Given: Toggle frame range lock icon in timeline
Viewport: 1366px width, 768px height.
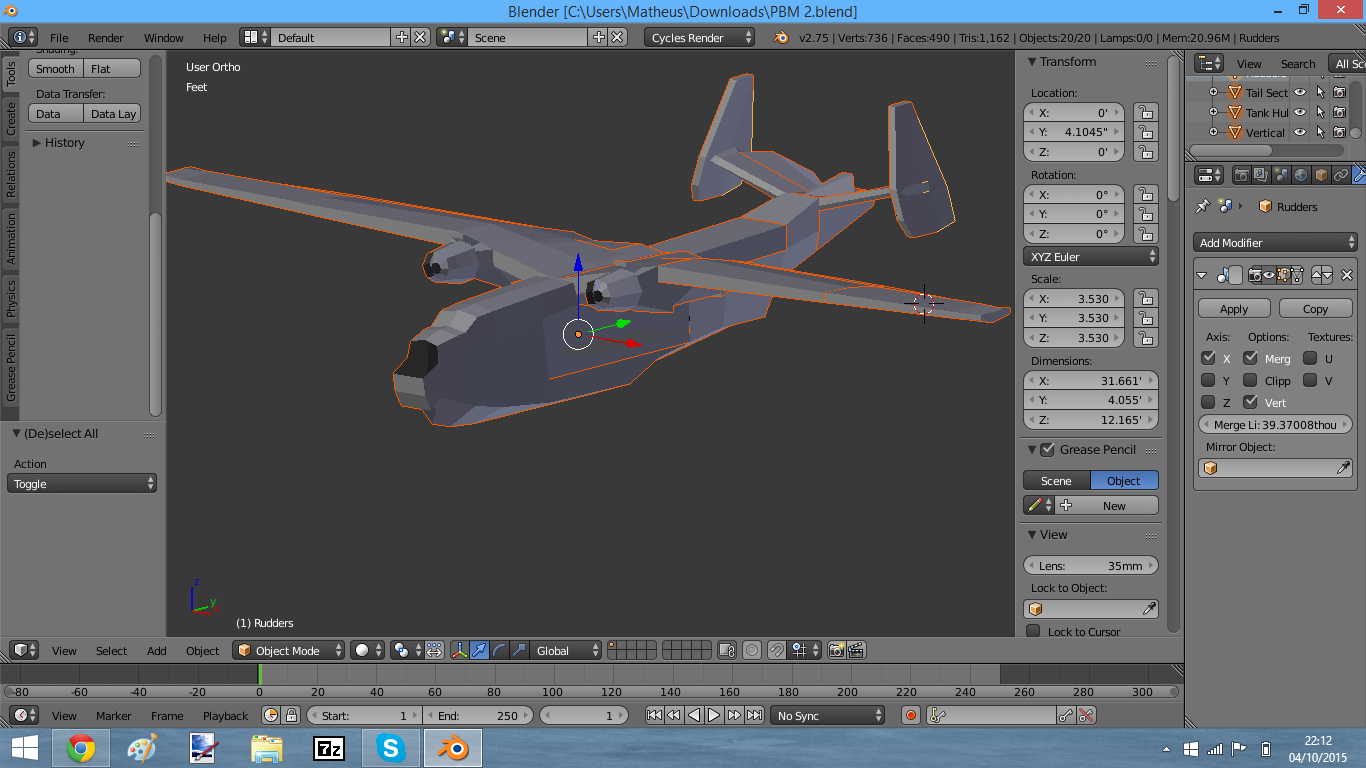Looking at the screenshot, I should [x=291, y=715].
